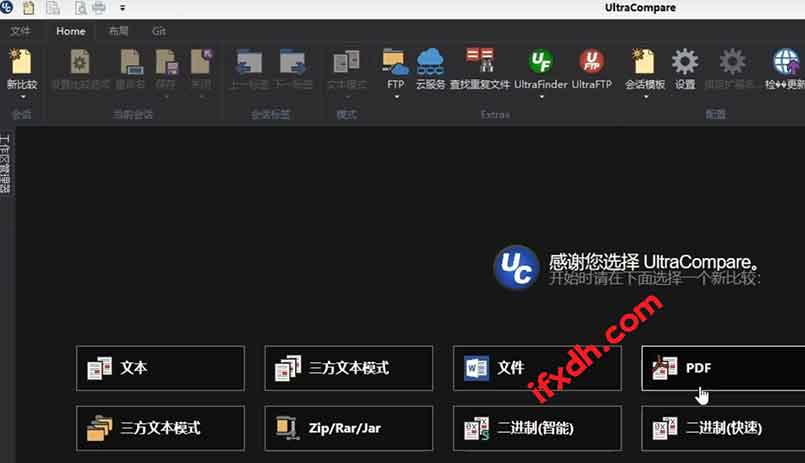Click the print preview quick access icon
The width and height of the screenshot is (805, 463).
[81, 8]
